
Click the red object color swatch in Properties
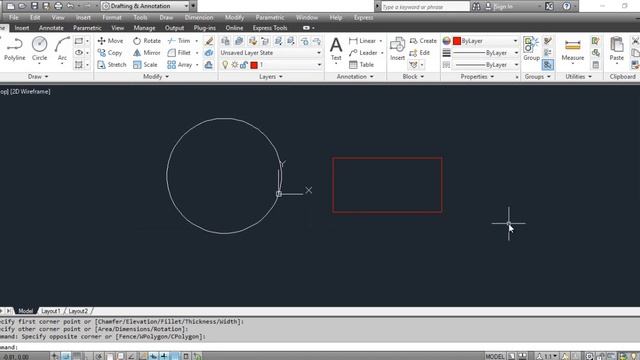(x=457, y=41)
